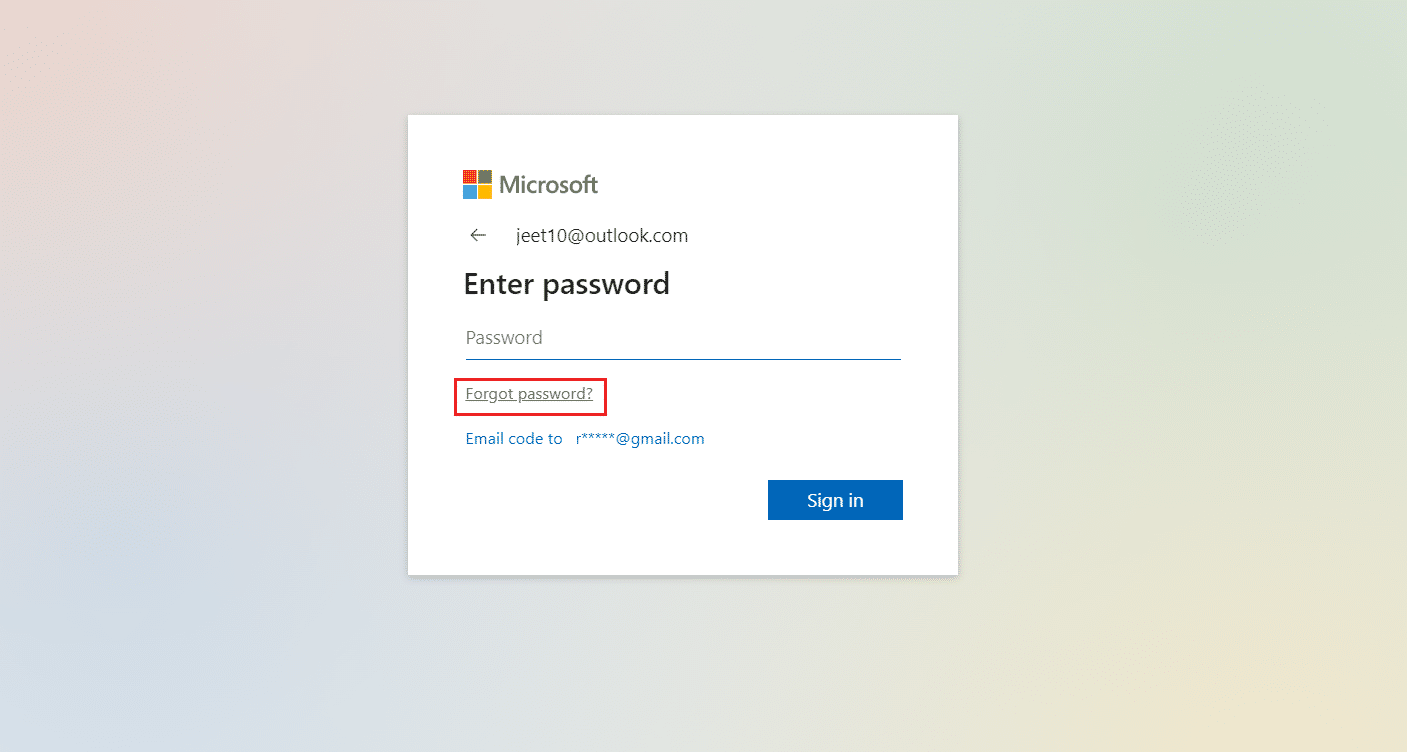Click the yellow square of Microsoft logo
This screenshot has height=752, width=1407.
pyautogui.click(x=485, y=192)
